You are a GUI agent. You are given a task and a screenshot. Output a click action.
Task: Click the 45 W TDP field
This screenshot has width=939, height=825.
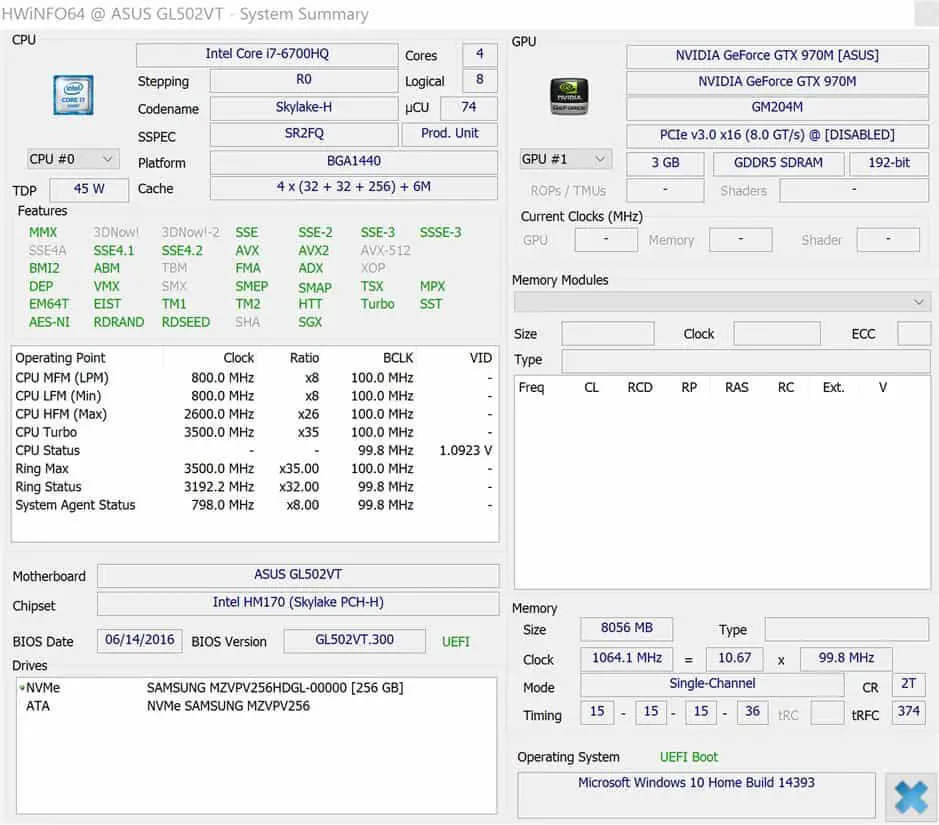[x=89, y=189]
